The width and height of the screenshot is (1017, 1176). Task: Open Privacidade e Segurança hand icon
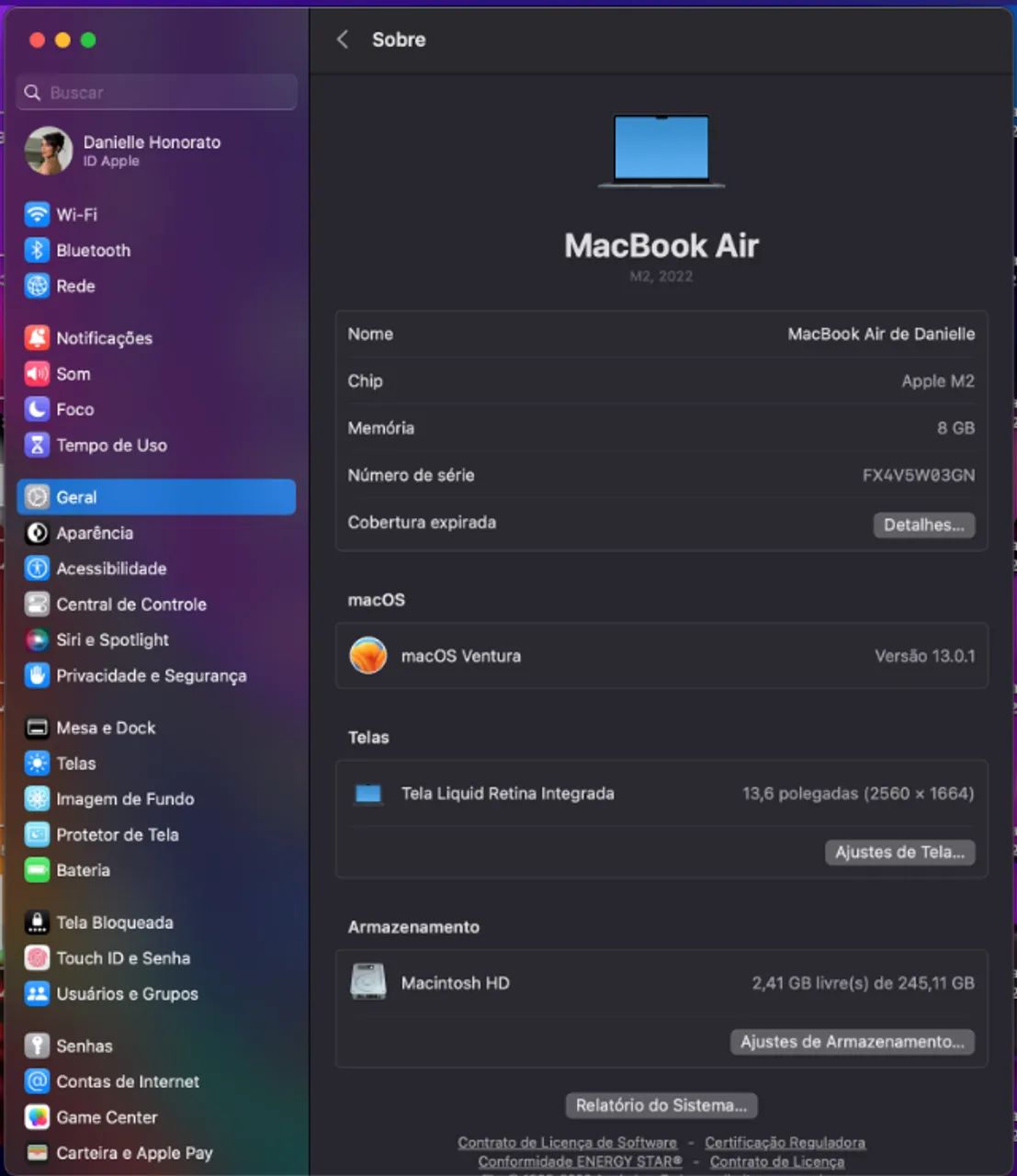coord(37,675)
